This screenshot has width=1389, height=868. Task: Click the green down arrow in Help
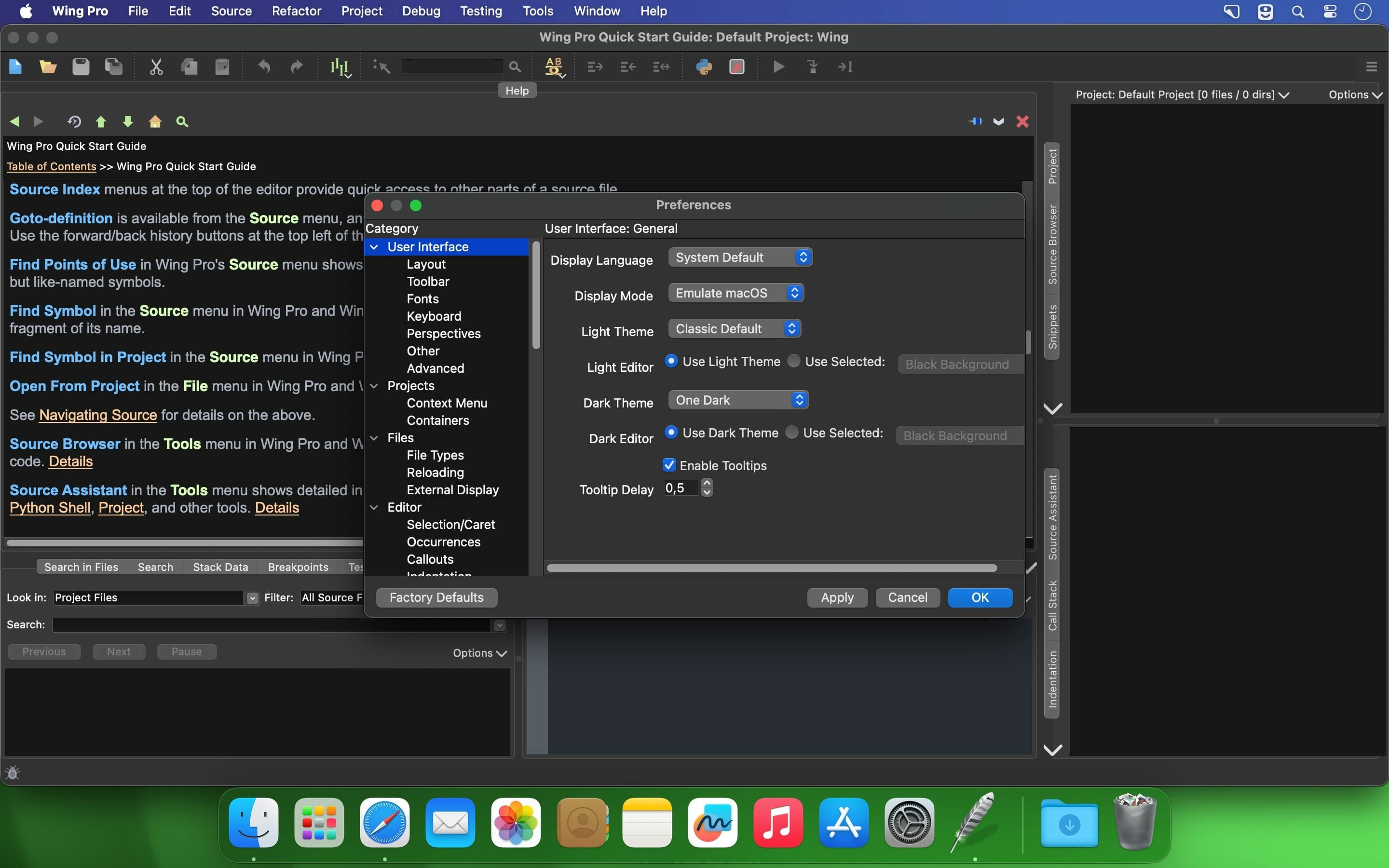tap(128, 122)
